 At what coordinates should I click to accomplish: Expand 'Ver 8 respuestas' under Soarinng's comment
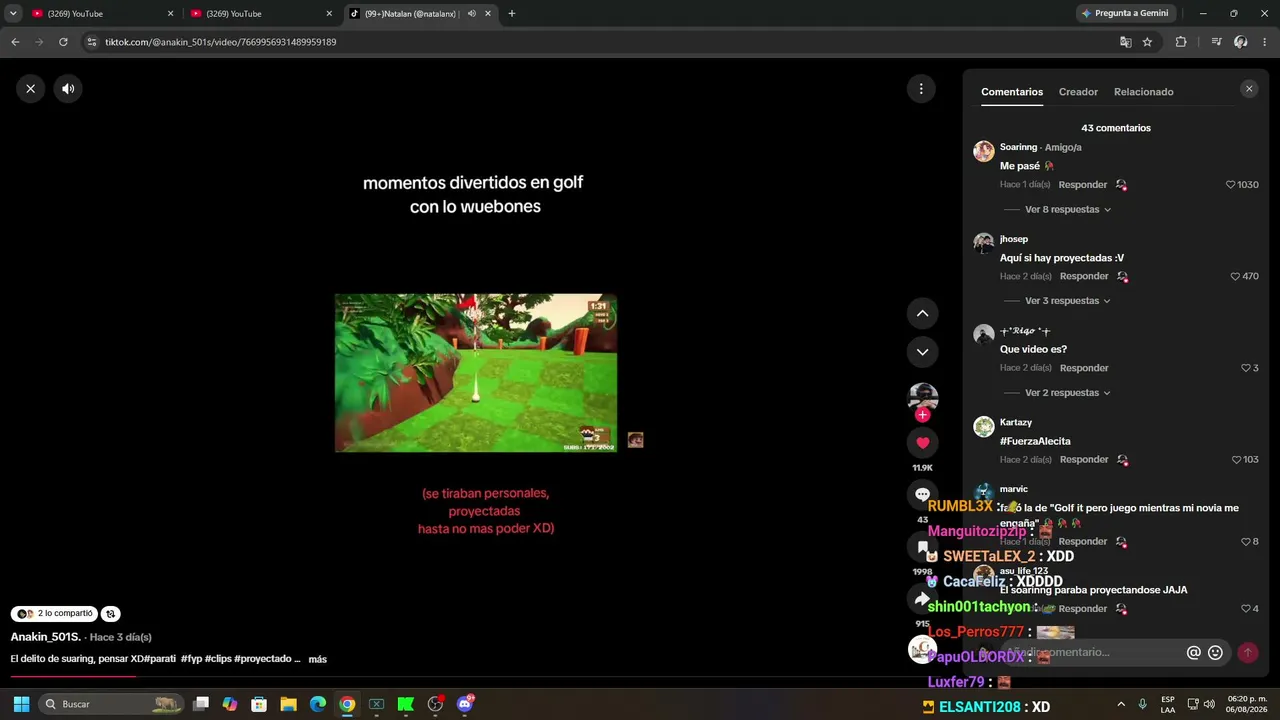pyautogui.click(x=1067, y=210)
